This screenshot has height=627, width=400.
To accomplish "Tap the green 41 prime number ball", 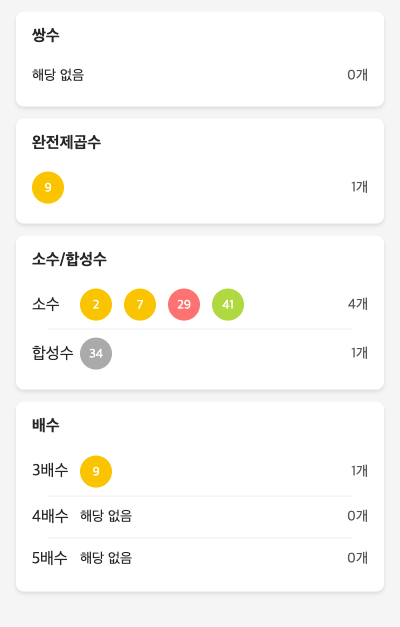I will click(x=228, y=305).
